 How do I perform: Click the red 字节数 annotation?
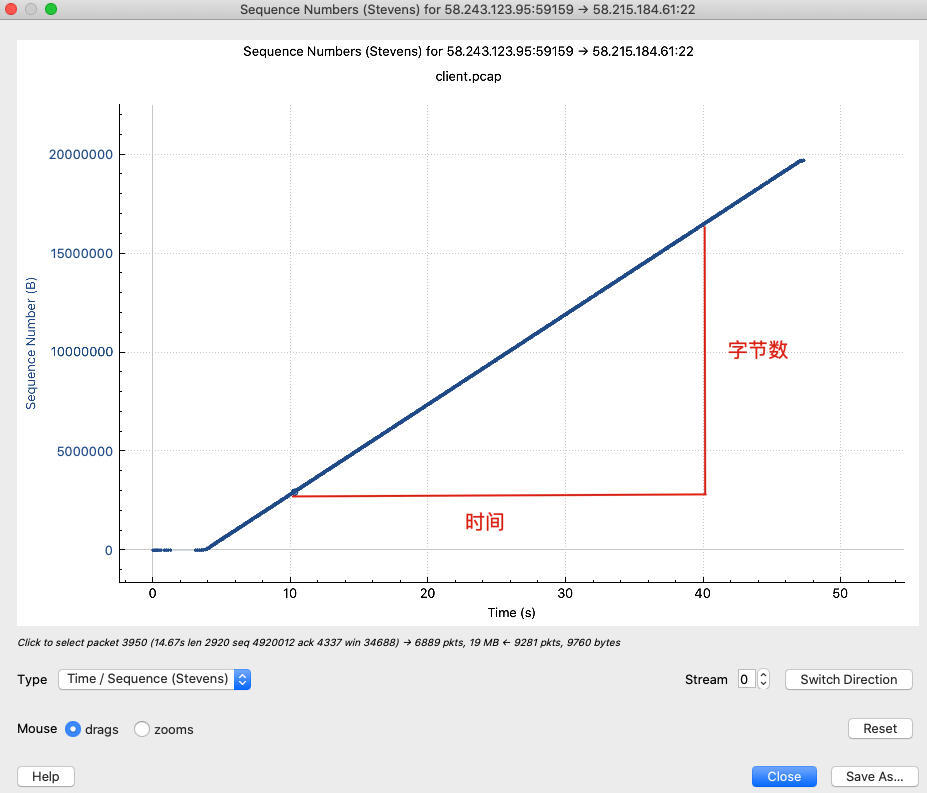(x=758, y=350)
